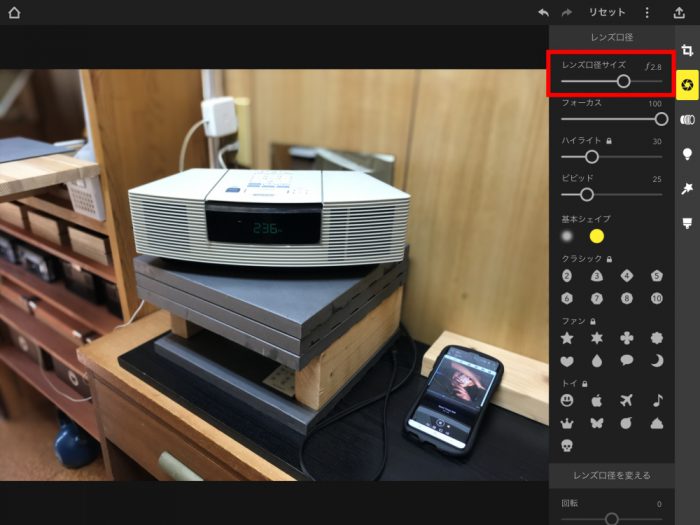Go to the home screen icon
This screenshot has width=700, height=525.
coord(14,12)
